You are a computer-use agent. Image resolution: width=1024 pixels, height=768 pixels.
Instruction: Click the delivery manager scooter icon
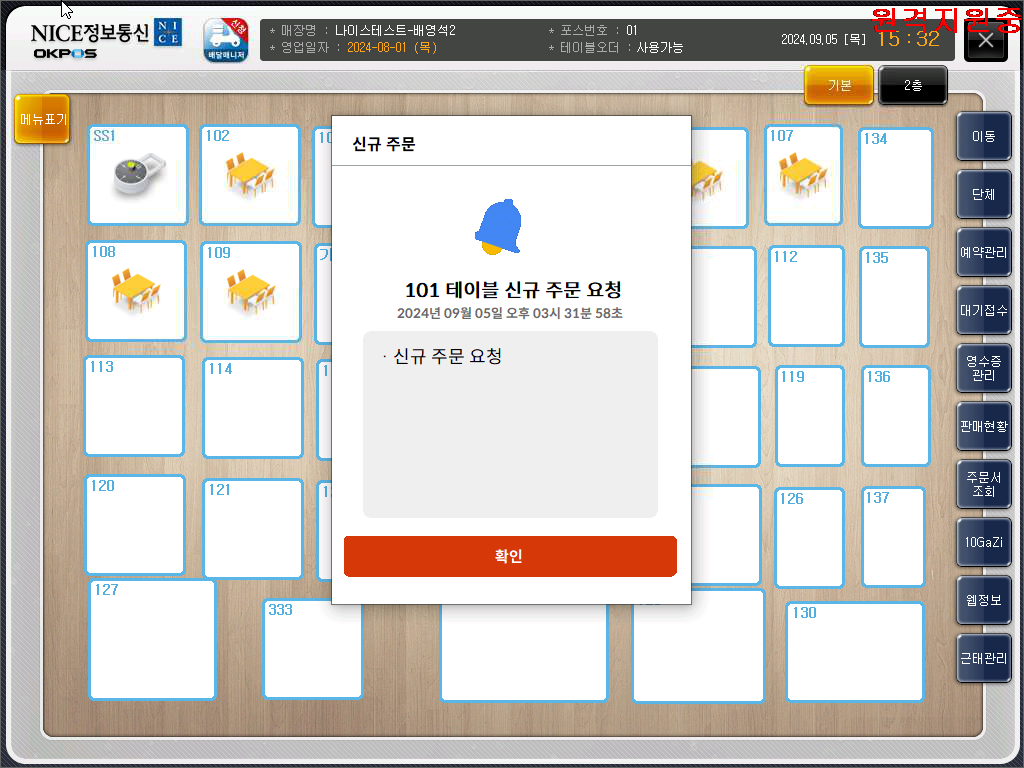click(226, 40)
